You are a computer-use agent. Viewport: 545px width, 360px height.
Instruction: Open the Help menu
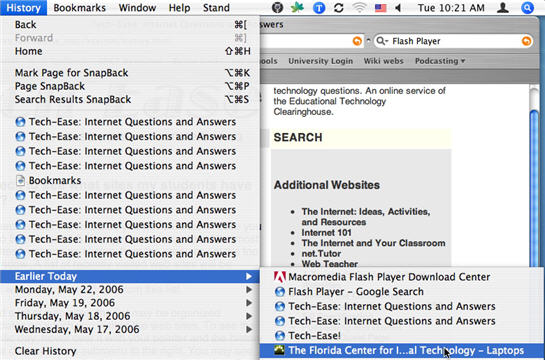[179, 8]
